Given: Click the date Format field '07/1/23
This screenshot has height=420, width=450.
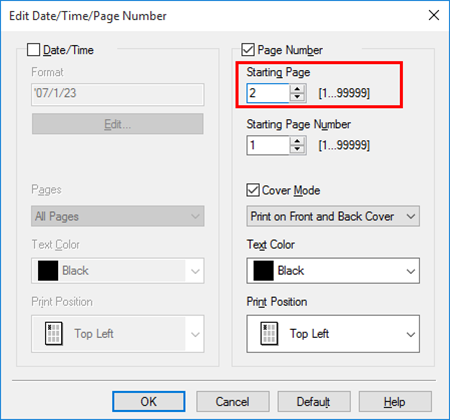Looking at the screenshot, I should [118, 94].
